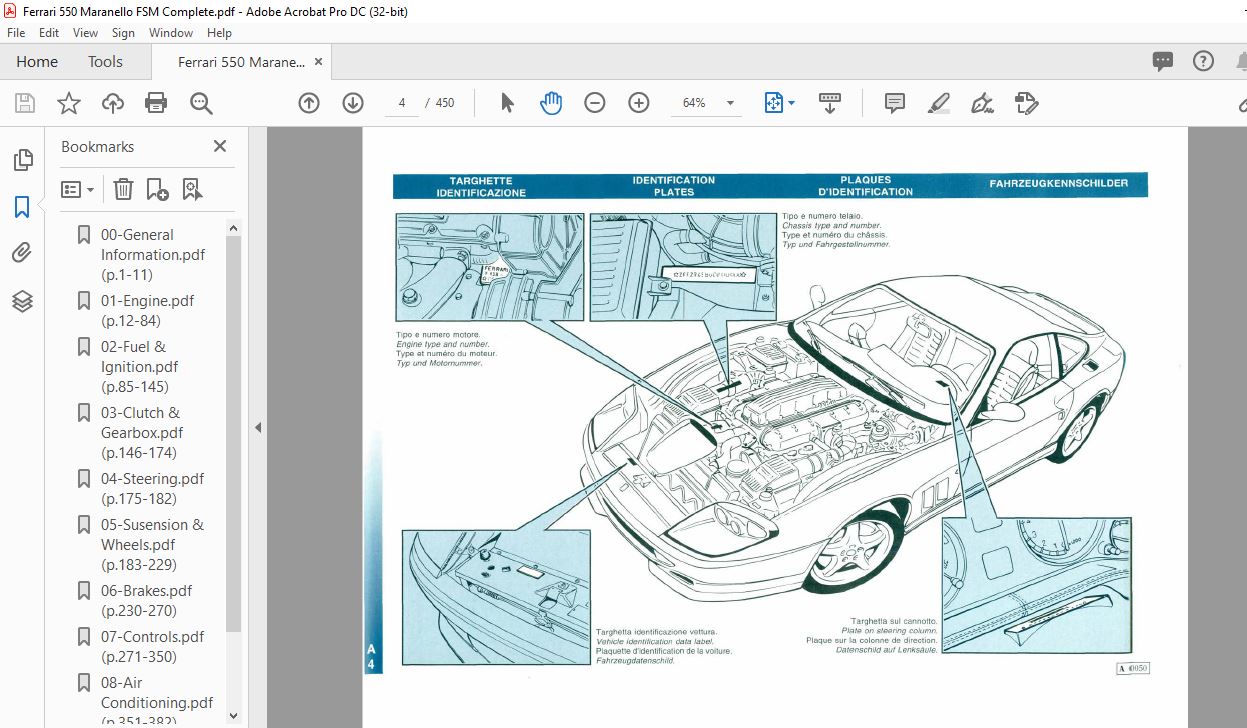The width and height of the screenshot is (1247, 728).
Task: Open the Window menu
Action: click(x=171, y=33)
